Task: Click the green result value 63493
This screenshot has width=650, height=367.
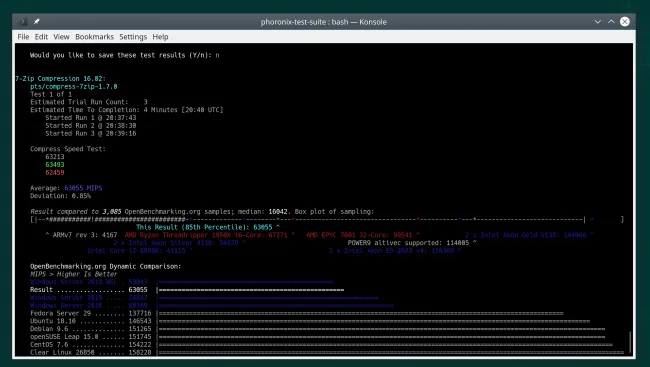Action: click(55, 165)
